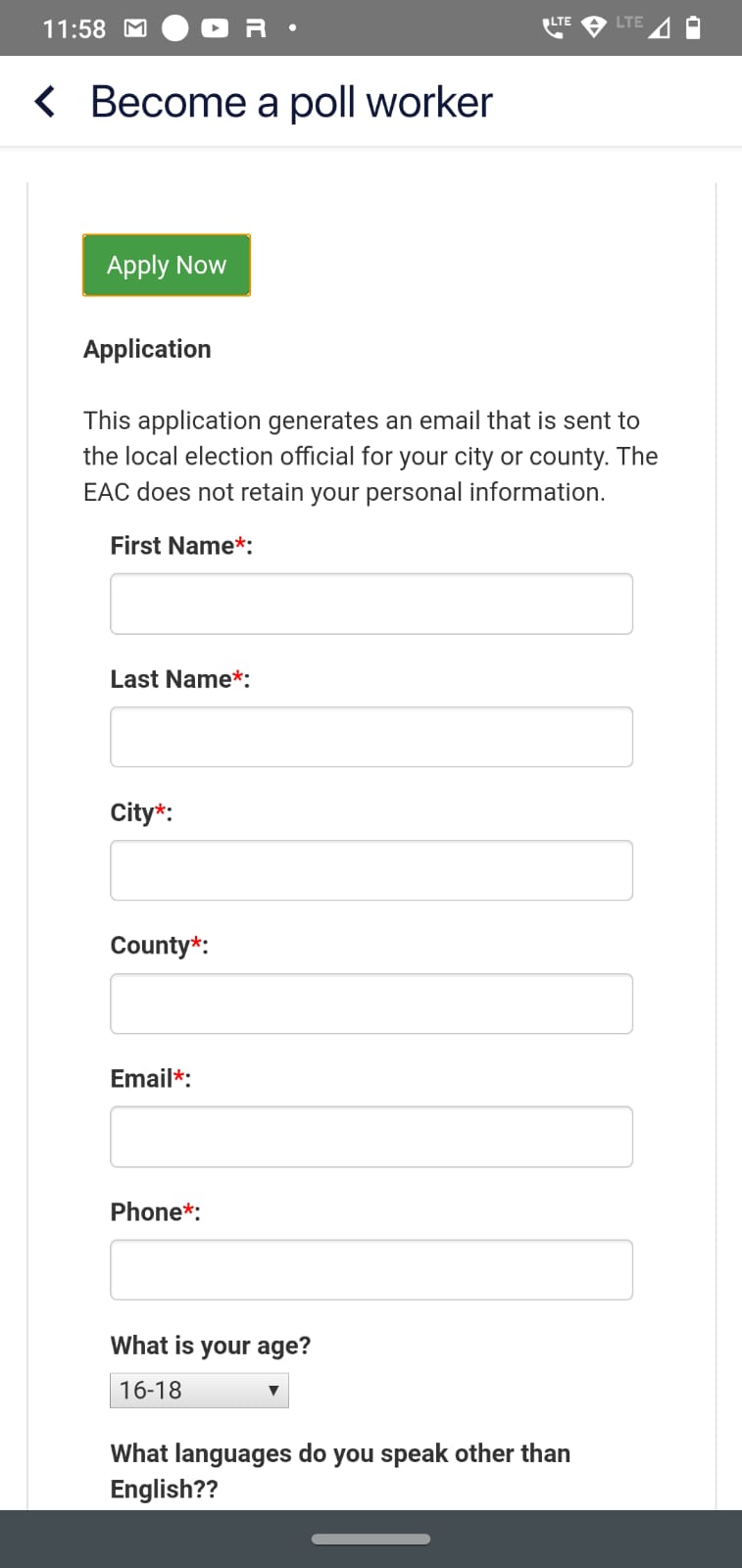Click the green Apply Now button

(167, 265)
